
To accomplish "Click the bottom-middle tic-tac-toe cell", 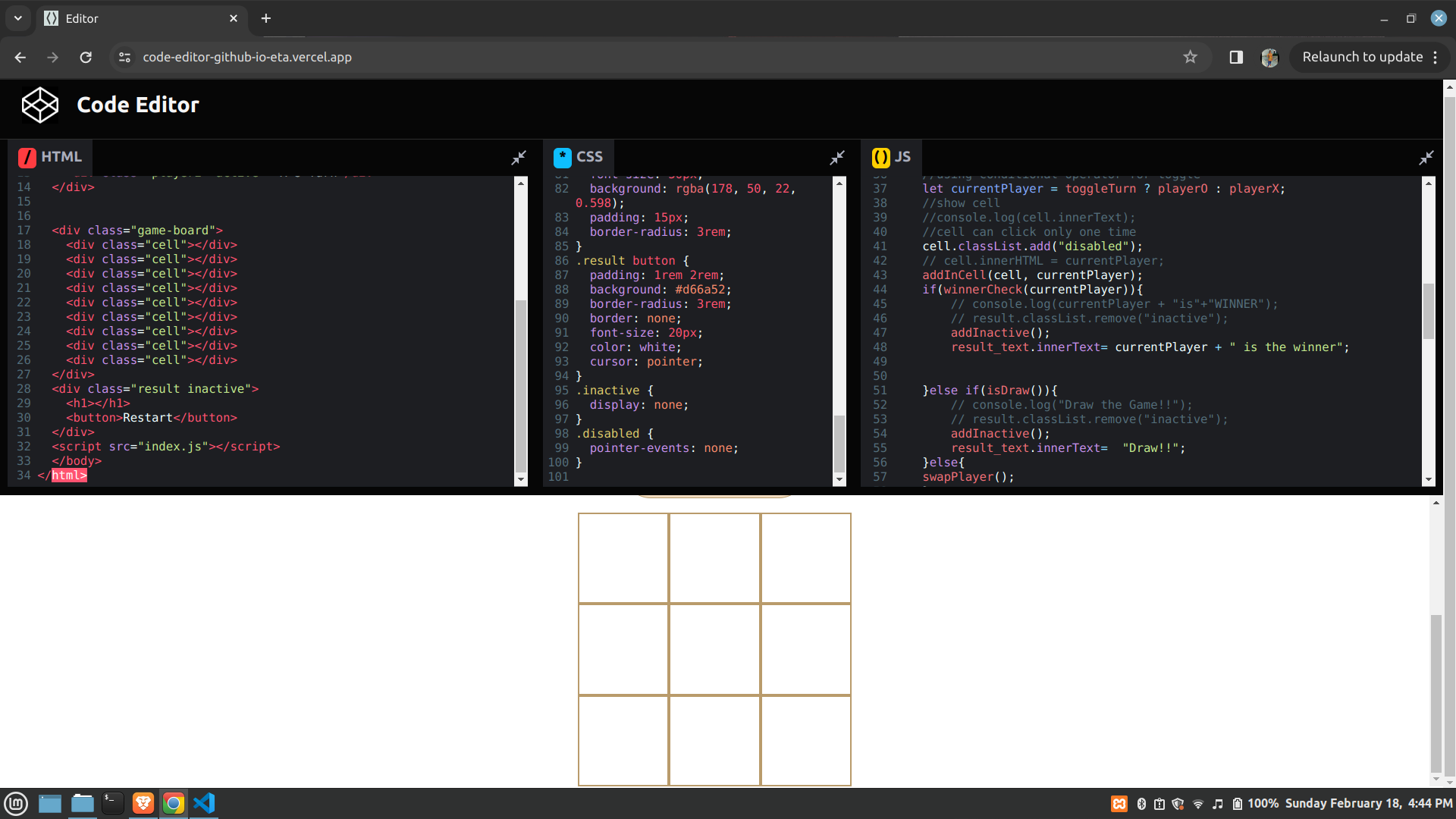I will pos(714,741).
